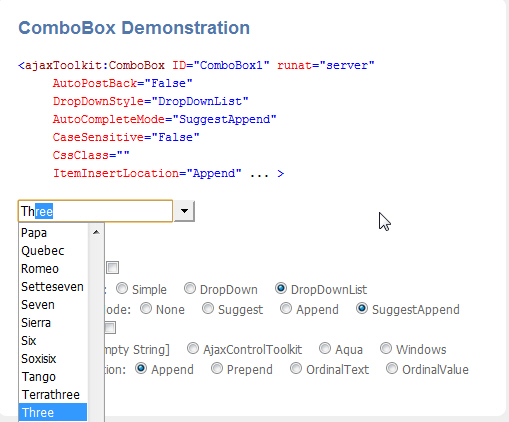Screen dimensions: 509x422
Task: Select the DropDownList radio button
Action: click(281, 288)
